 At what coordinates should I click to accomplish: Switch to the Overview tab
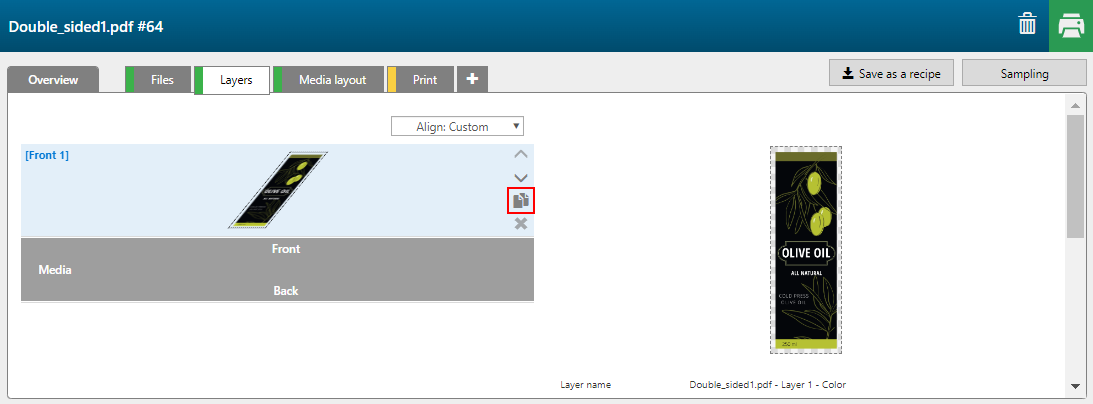click(x=53, y=80)
